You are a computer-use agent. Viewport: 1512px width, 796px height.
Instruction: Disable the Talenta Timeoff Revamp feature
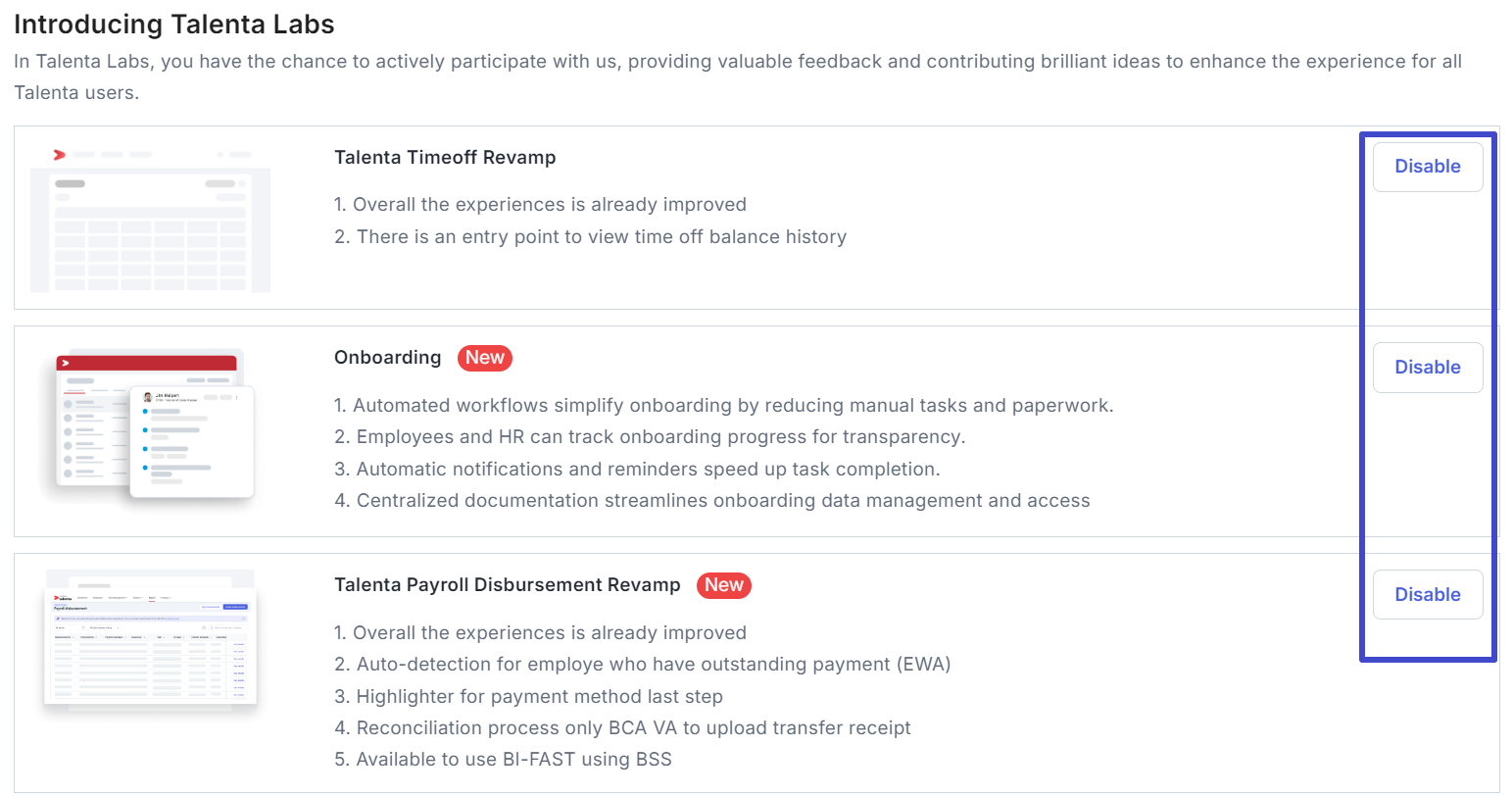click(x=1427, y=167)
